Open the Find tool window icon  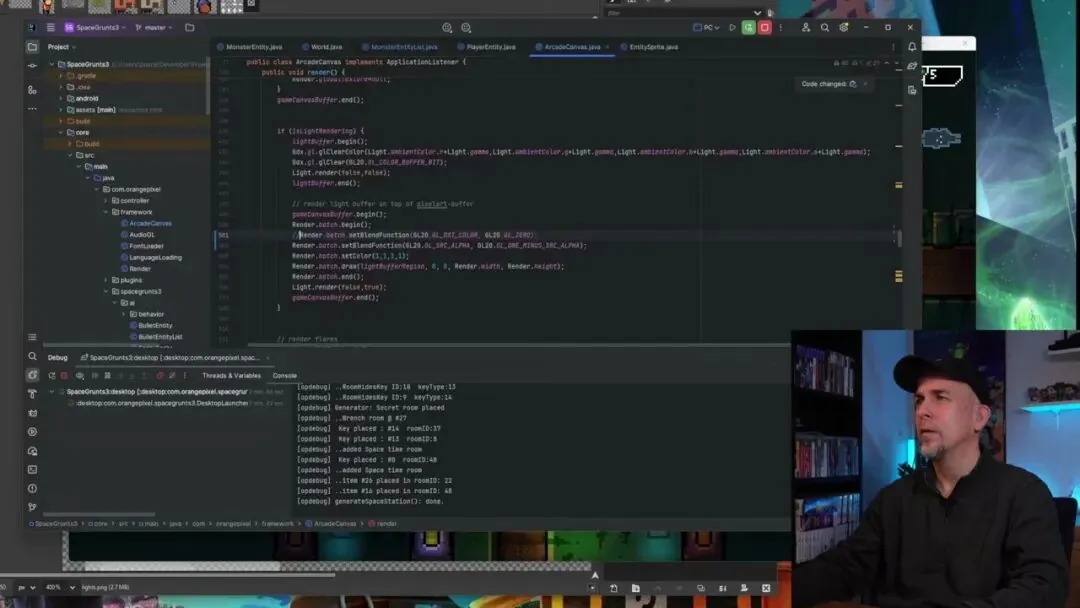[32, 357]
